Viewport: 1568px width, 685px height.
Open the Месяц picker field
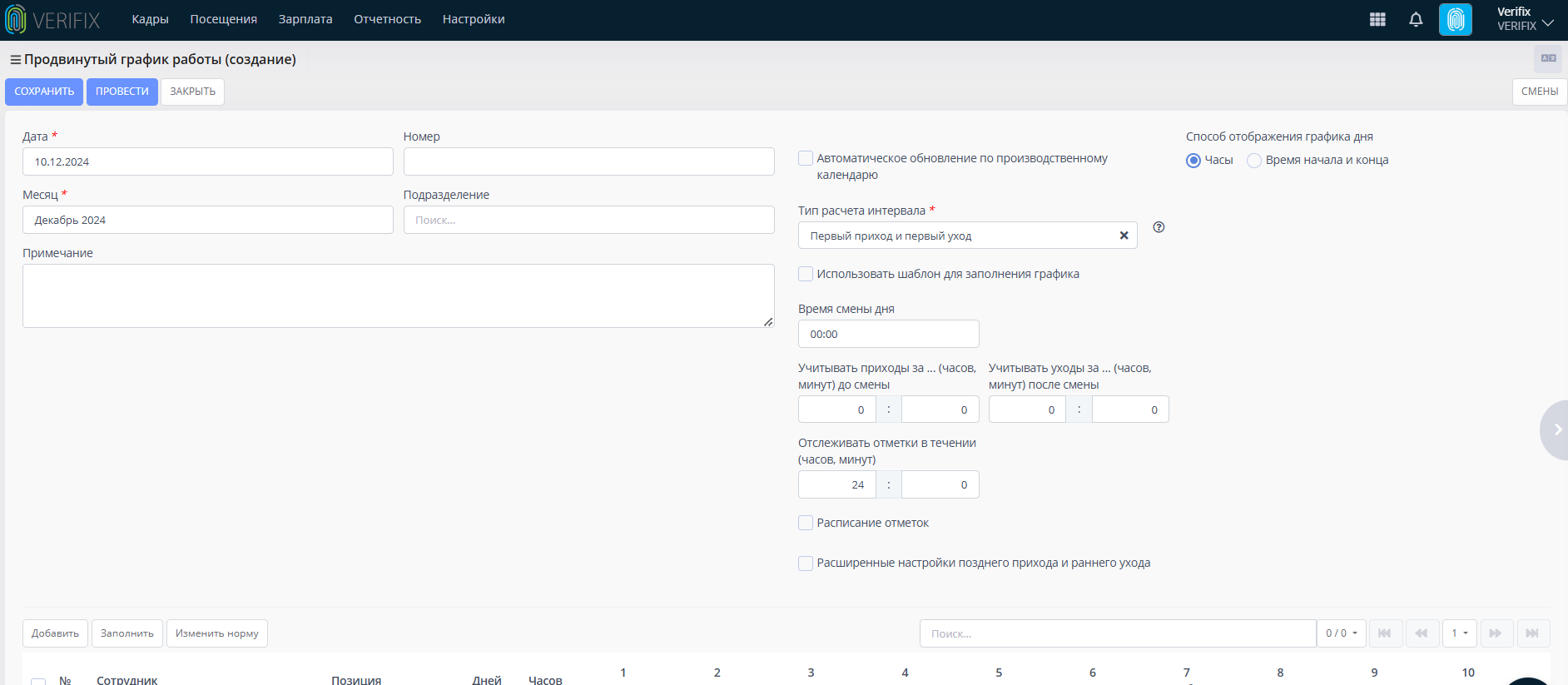(207, 220)
